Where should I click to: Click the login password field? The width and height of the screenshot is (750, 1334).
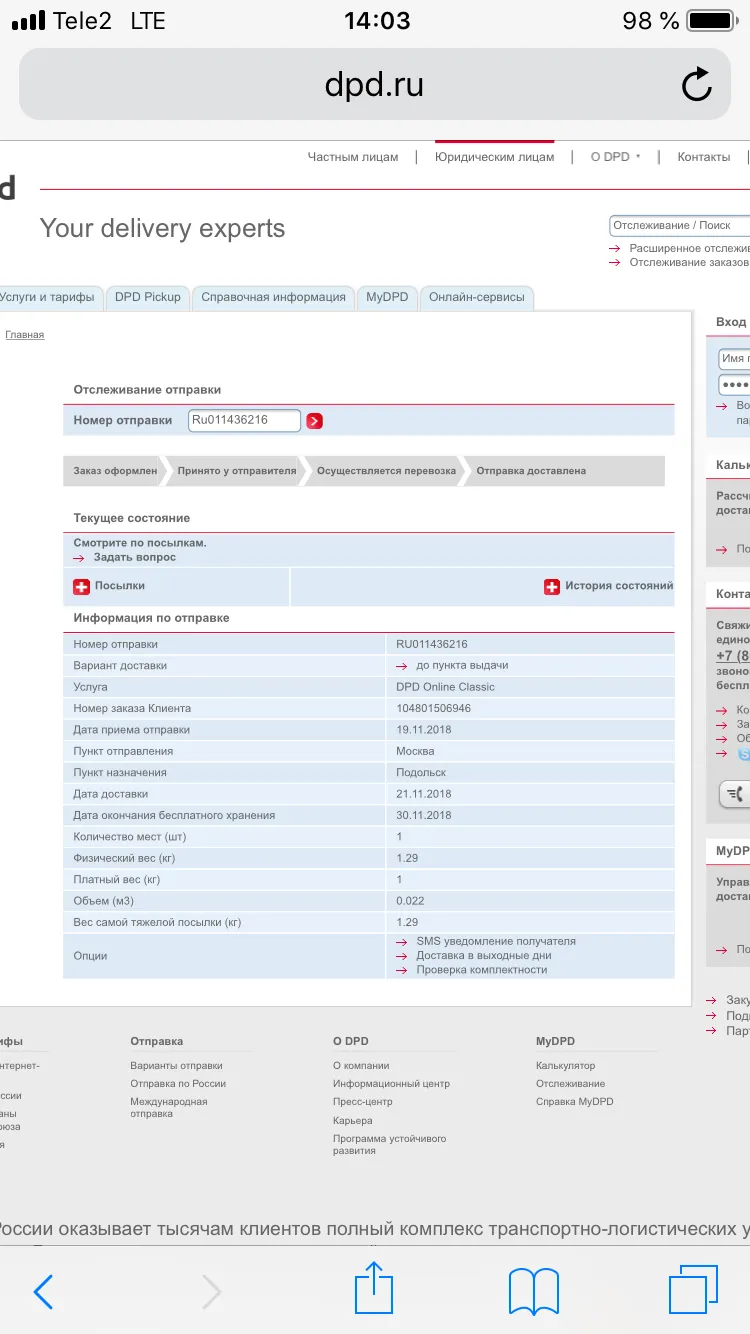point(734,385)
